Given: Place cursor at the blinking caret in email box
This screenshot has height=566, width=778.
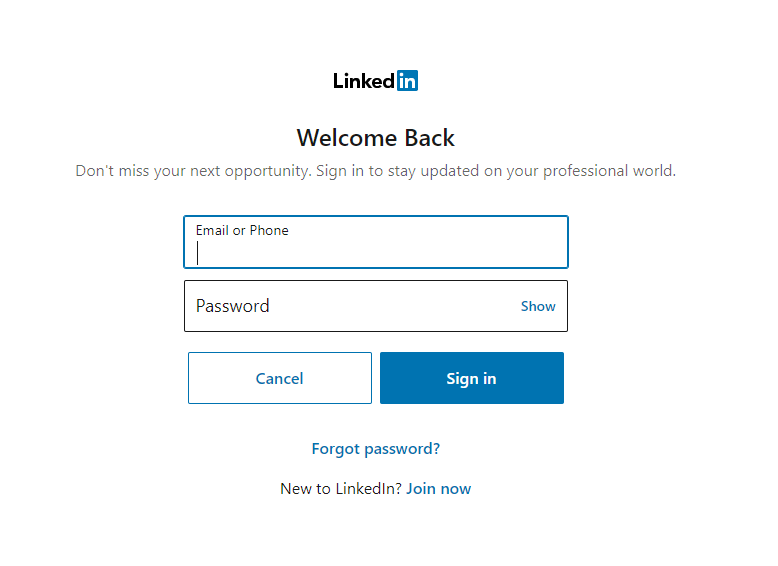Looking at the screenshot, I should tap(197, 253).
